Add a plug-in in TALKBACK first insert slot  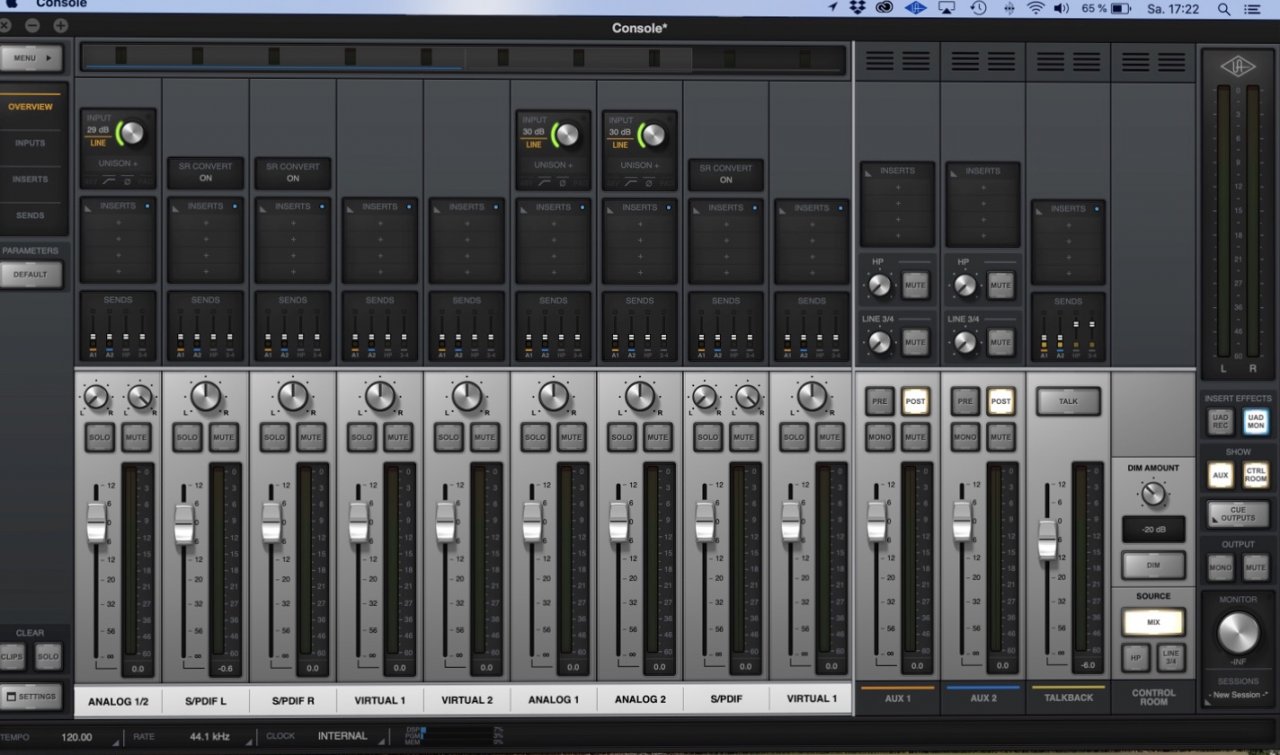1068,225
